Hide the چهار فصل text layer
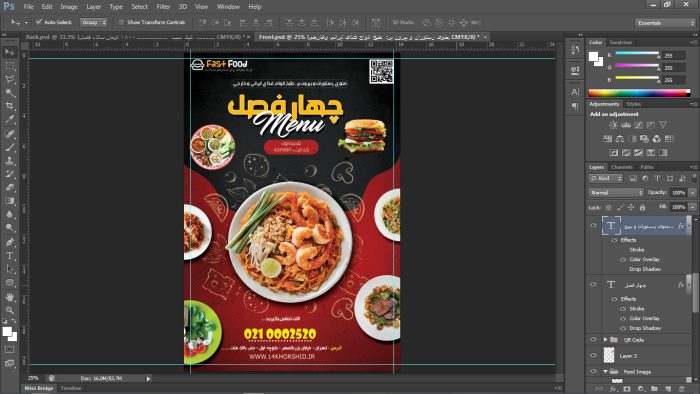The height and width of the screenshot is (394, 700). pos(593,284)
